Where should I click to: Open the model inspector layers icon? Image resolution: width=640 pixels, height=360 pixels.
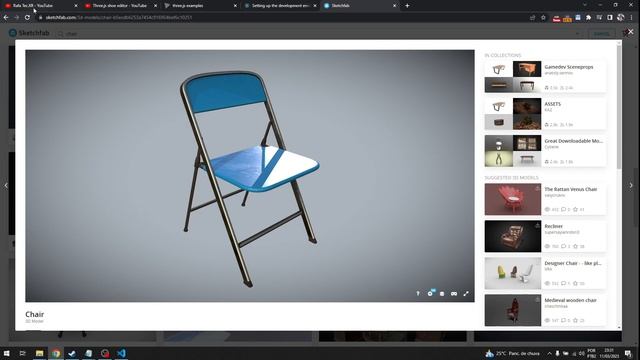point(442,293)
